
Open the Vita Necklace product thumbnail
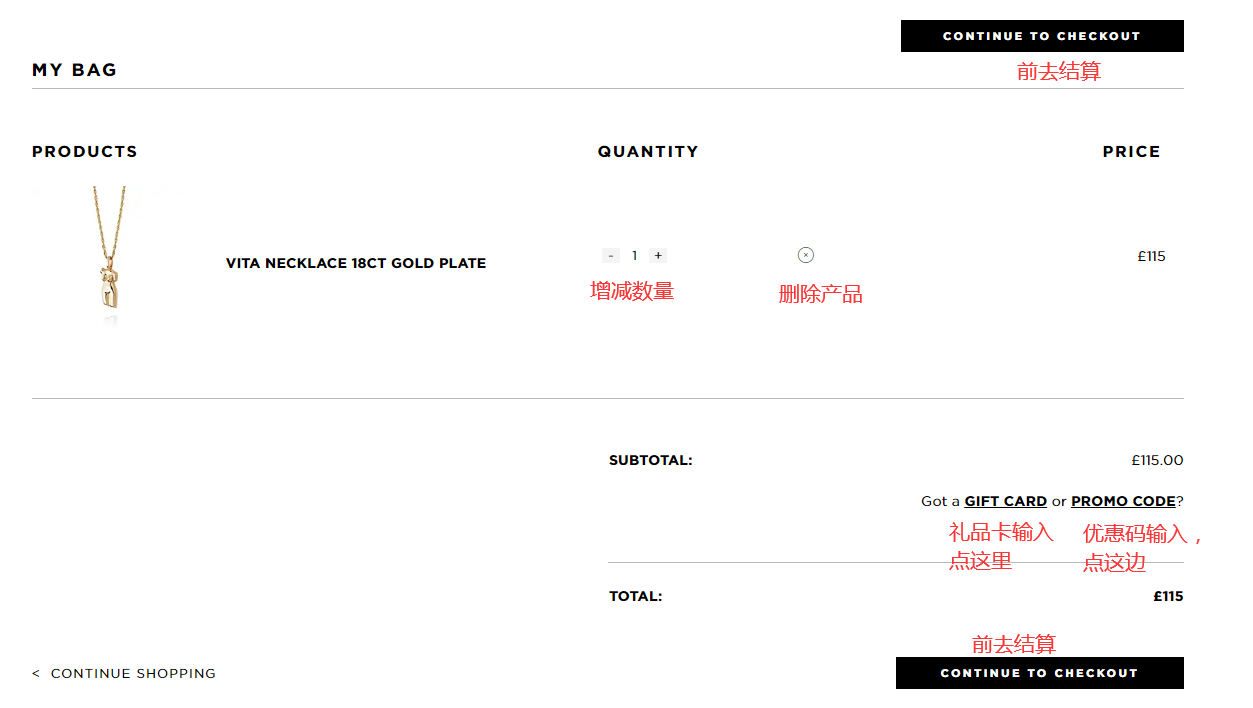108,256
